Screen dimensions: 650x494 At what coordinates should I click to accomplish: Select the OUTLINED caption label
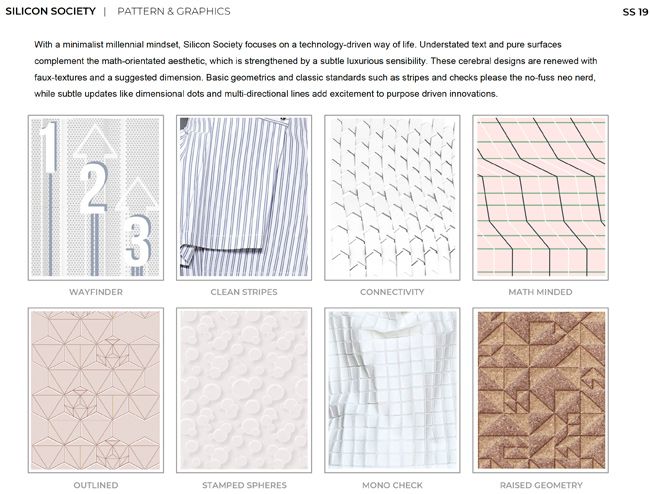[96, 485]
